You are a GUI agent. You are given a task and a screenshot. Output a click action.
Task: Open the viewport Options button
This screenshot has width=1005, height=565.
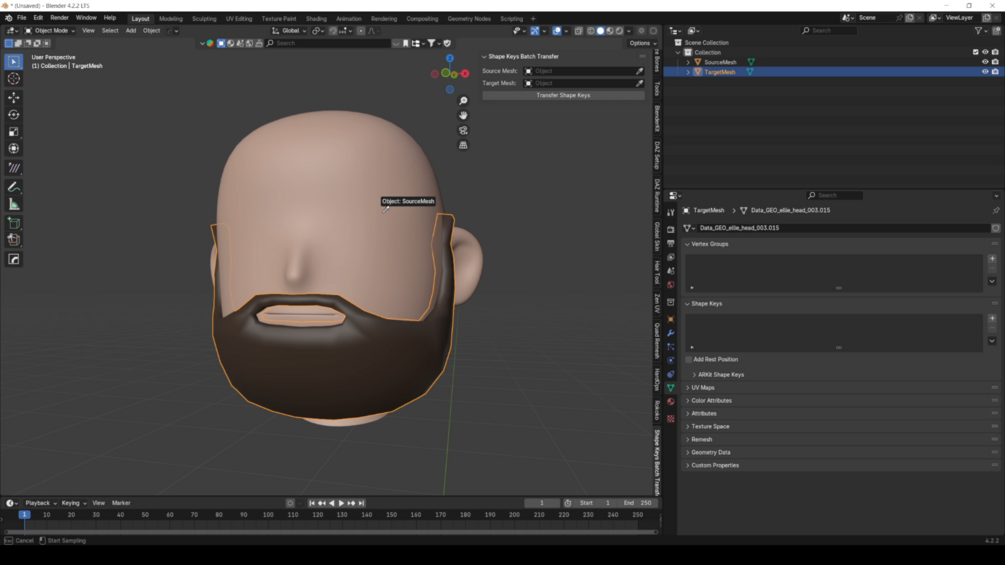point(641,43)
